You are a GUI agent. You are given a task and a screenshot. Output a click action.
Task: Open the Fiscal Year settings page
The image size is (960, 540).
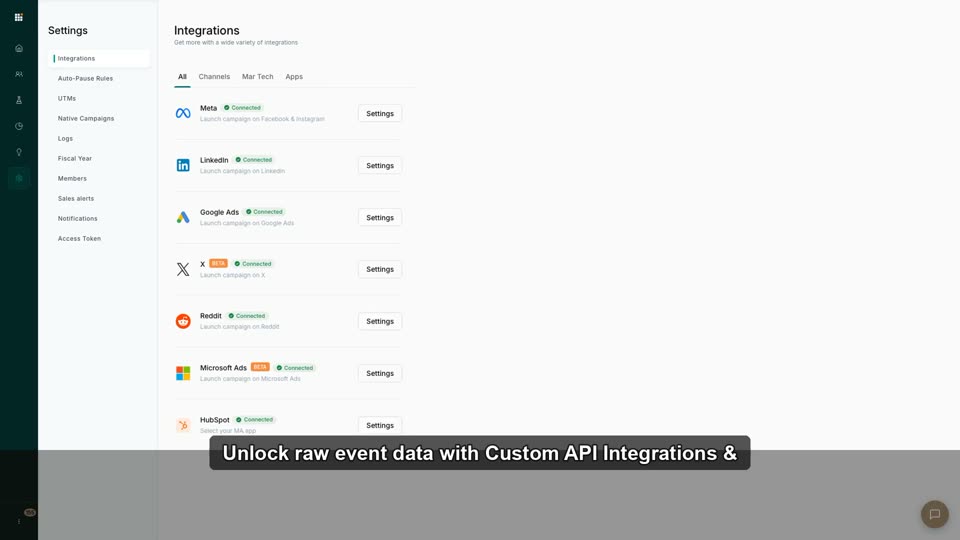click(75, 159)
